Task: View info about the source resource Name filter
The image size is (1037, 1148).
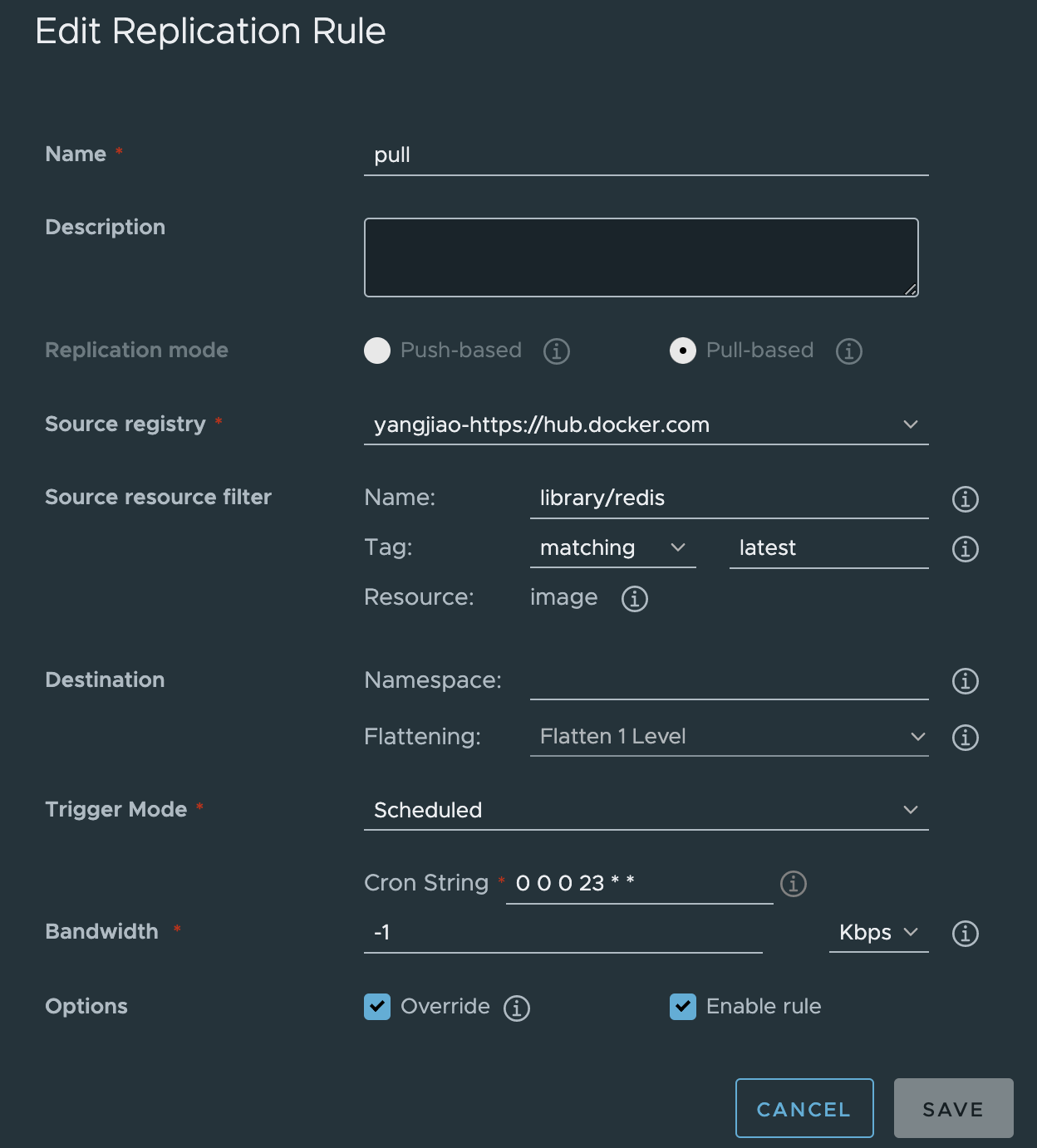Action: pyautogui.click(x=965, y=499)
